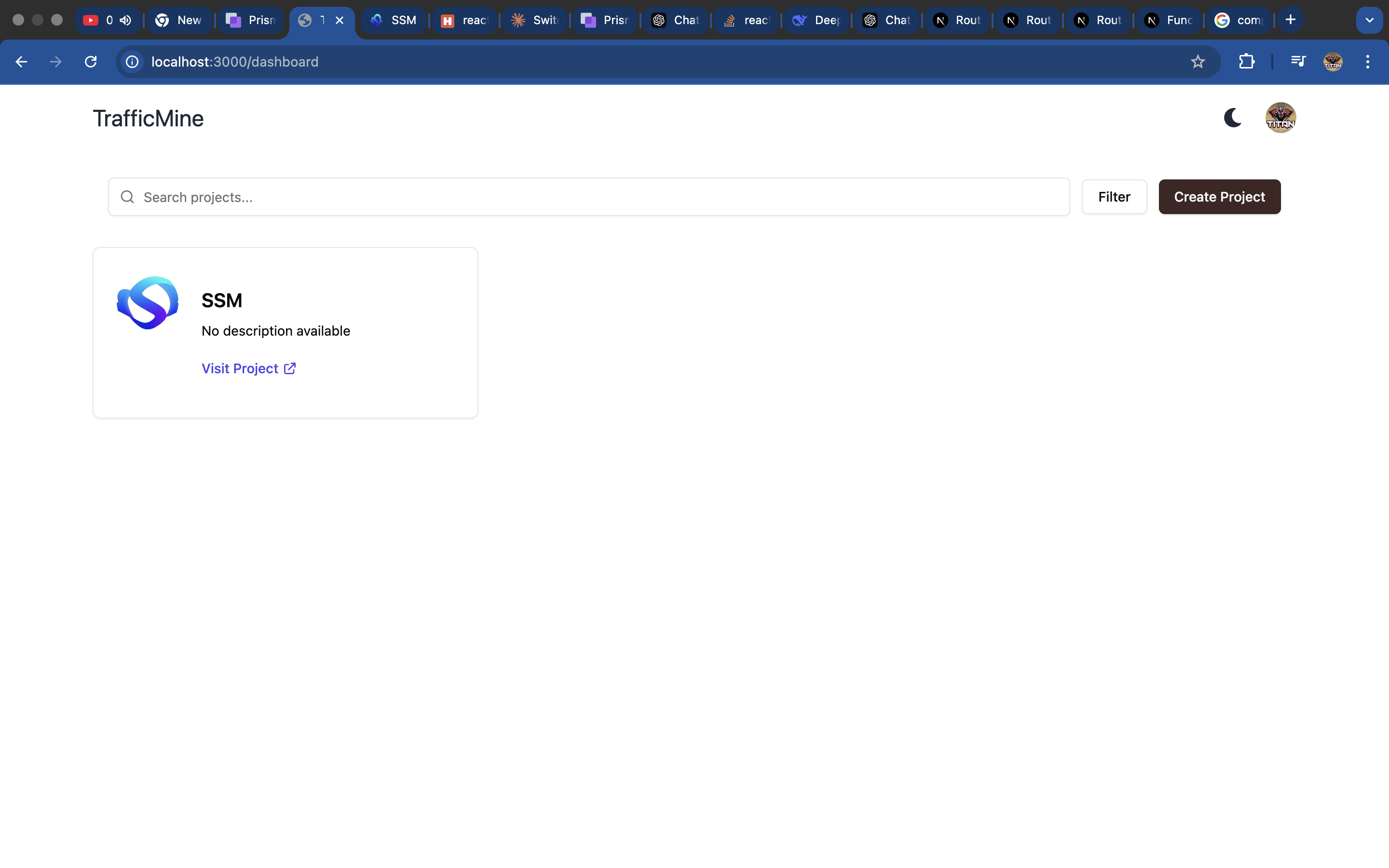Click the Create Project button
Viewport: 1389px width, 868px height.
(x=1219, y=197)
